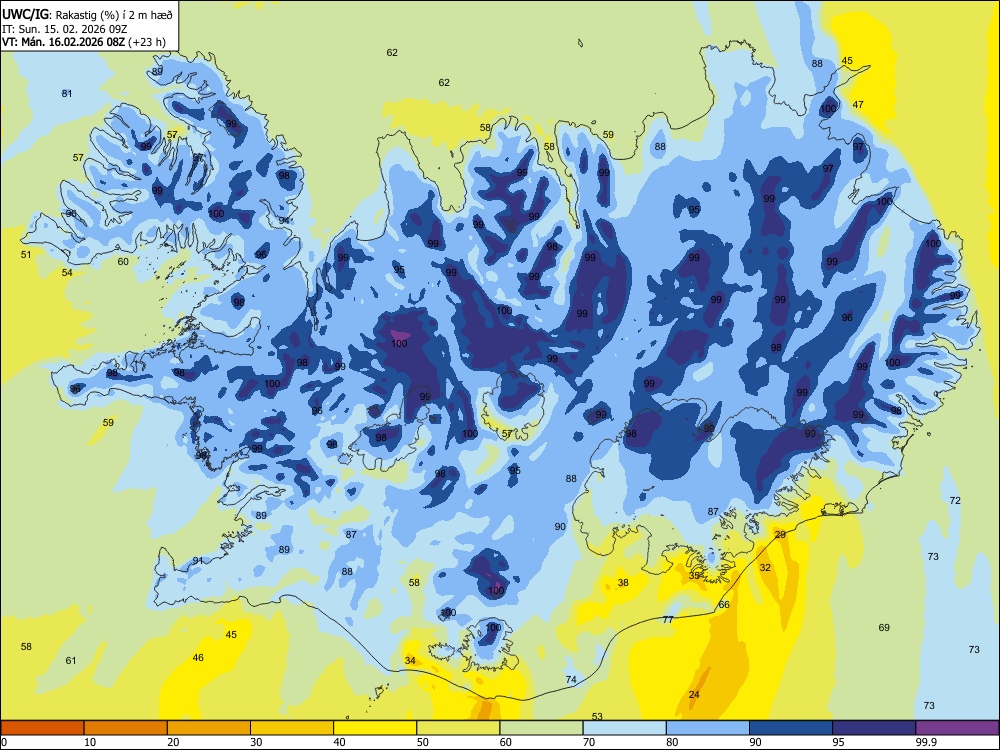Click the humidity value '94' on the map
Image resolution: width=1000 pixels, height=750 pixels.
(x=284, y=221)
